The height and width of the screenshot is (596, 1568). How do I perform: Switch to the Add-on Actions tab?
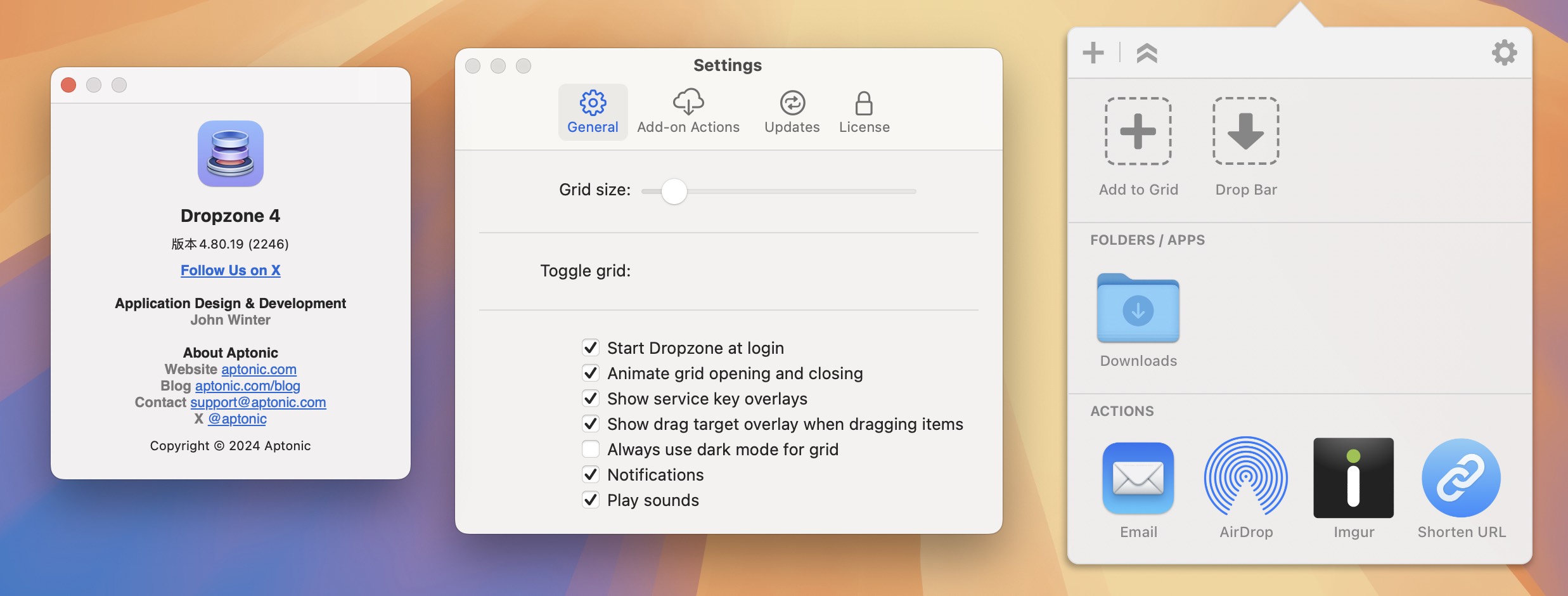pos(688,112)
